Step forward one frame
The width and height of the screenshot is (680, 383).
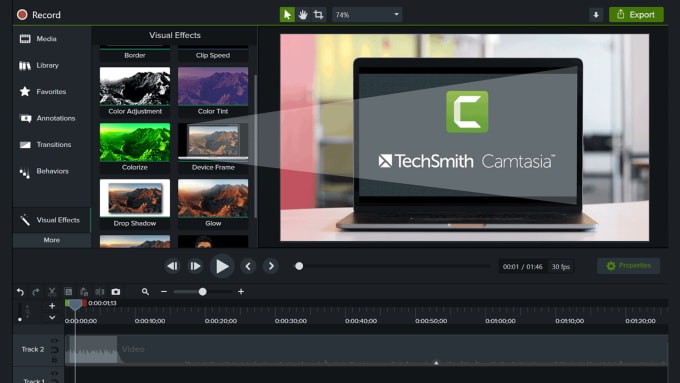tap(195, 266)
